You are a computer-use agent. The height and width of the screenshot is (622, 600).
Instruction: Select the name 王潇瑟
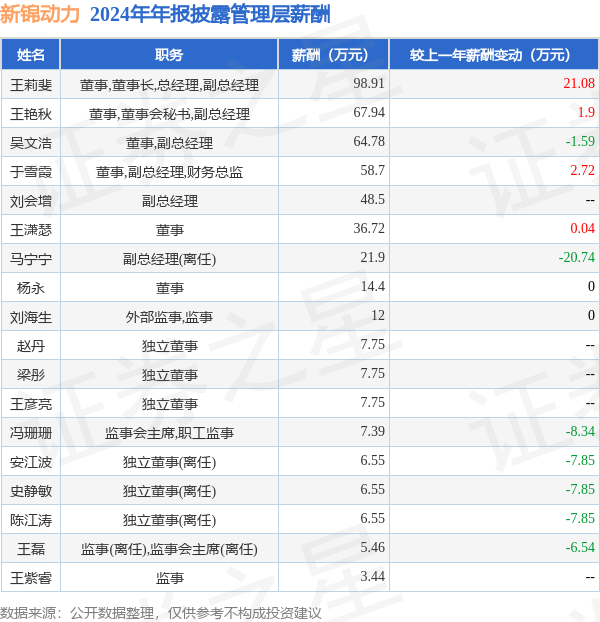tap(31, 230)
